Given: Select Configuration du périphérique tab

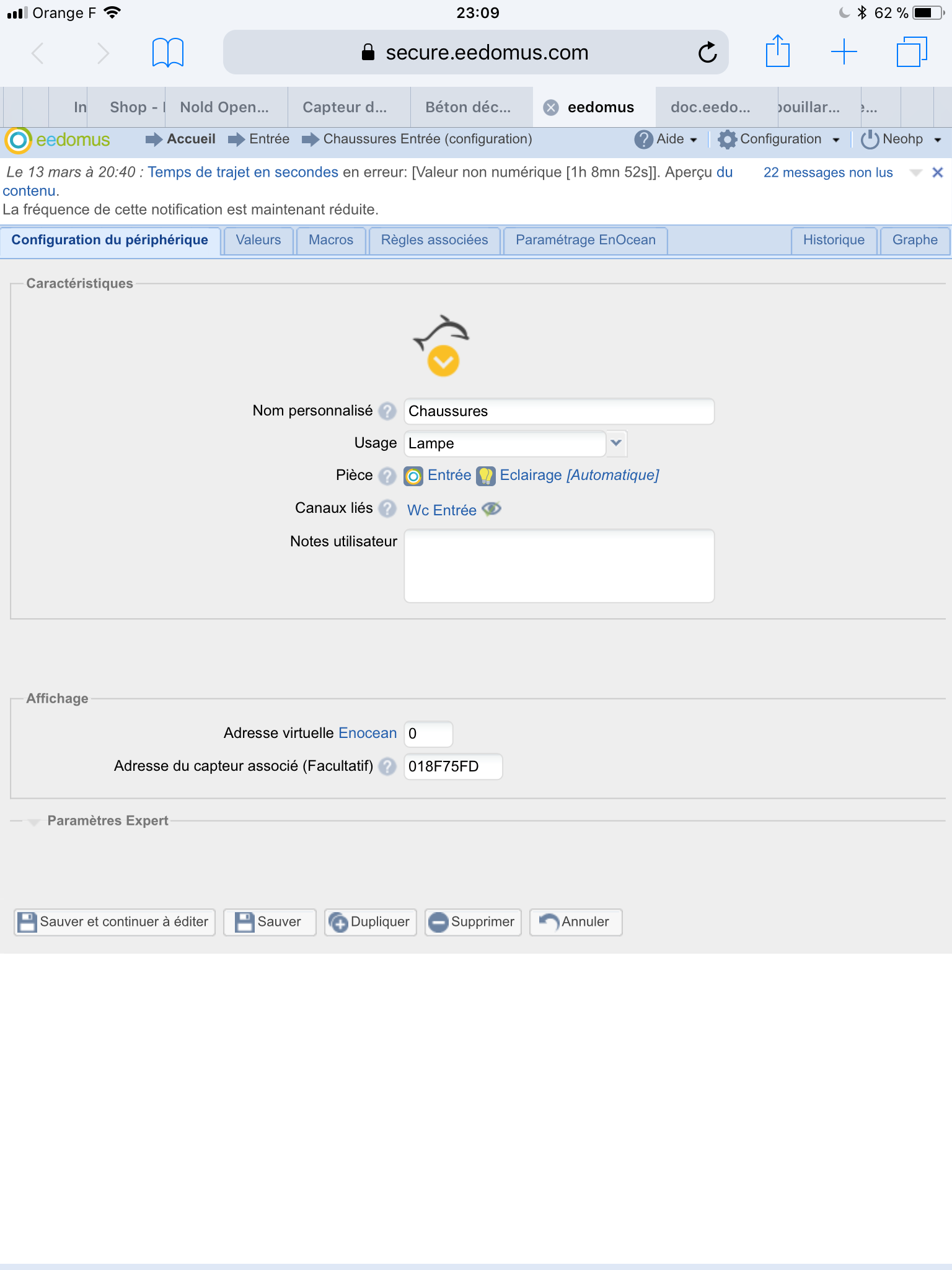Looking at the screenshot, I should point(110,241).
